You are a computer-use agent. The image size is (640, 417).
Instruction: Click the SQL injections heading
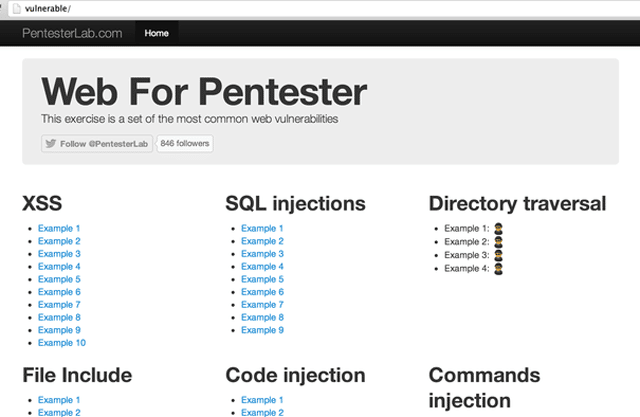click(296, 204)
